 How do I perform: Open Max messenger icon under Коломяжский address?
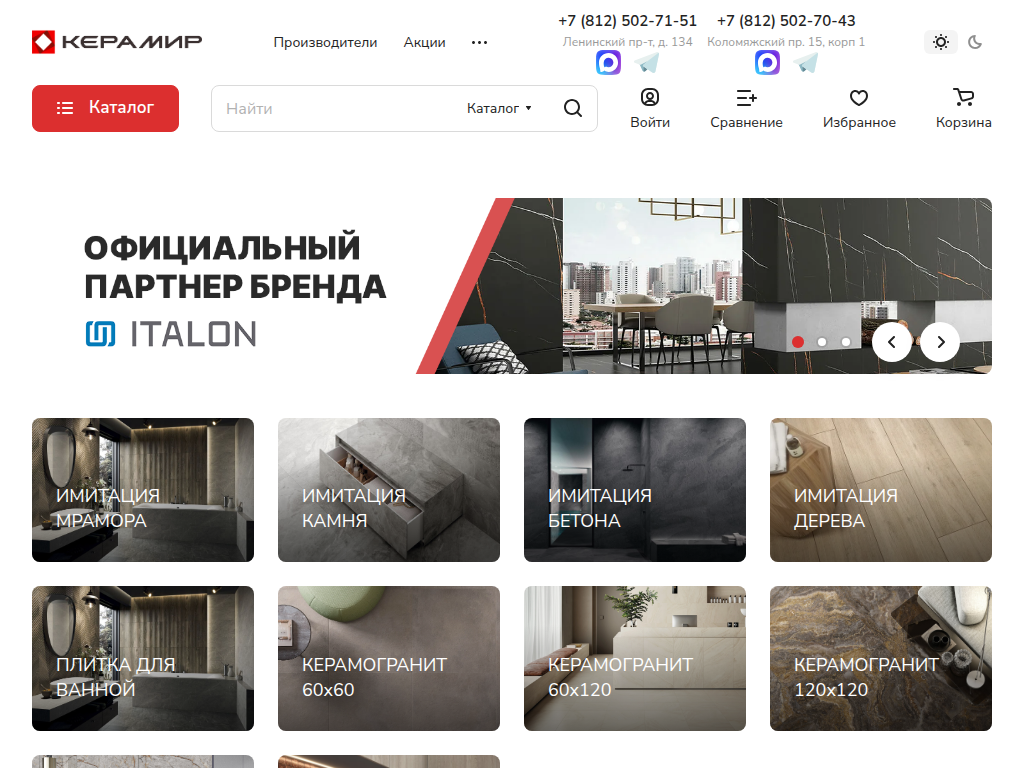click(x=767, y=63)
